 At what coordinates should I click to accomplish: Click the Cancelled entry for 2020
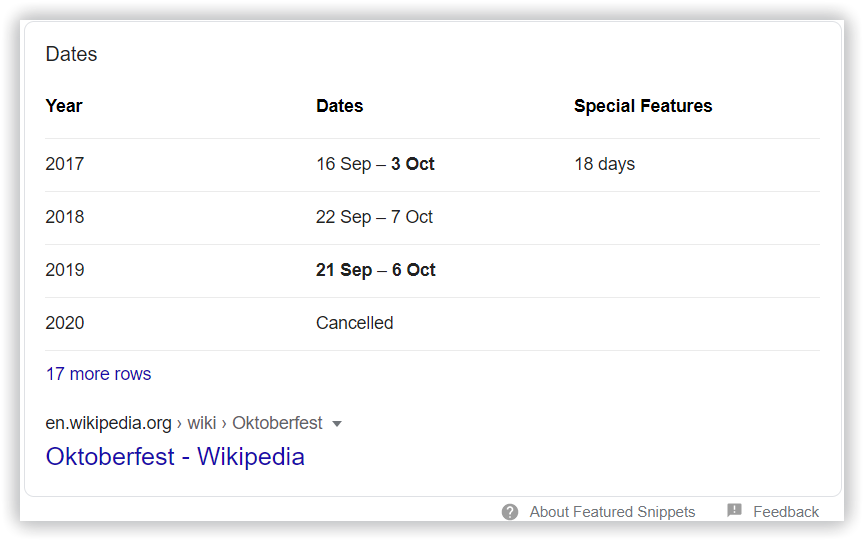click(x=354, y=322)
